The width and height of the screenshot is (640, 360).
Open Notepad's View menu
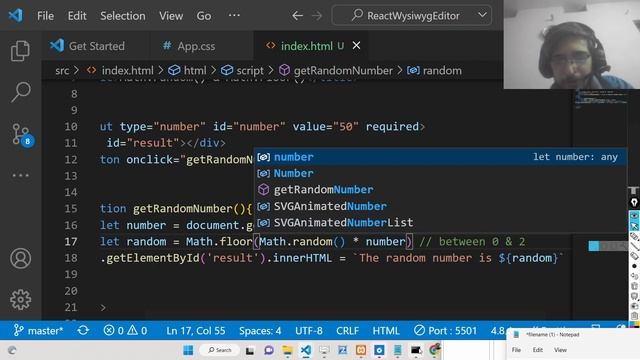[560, 350]
